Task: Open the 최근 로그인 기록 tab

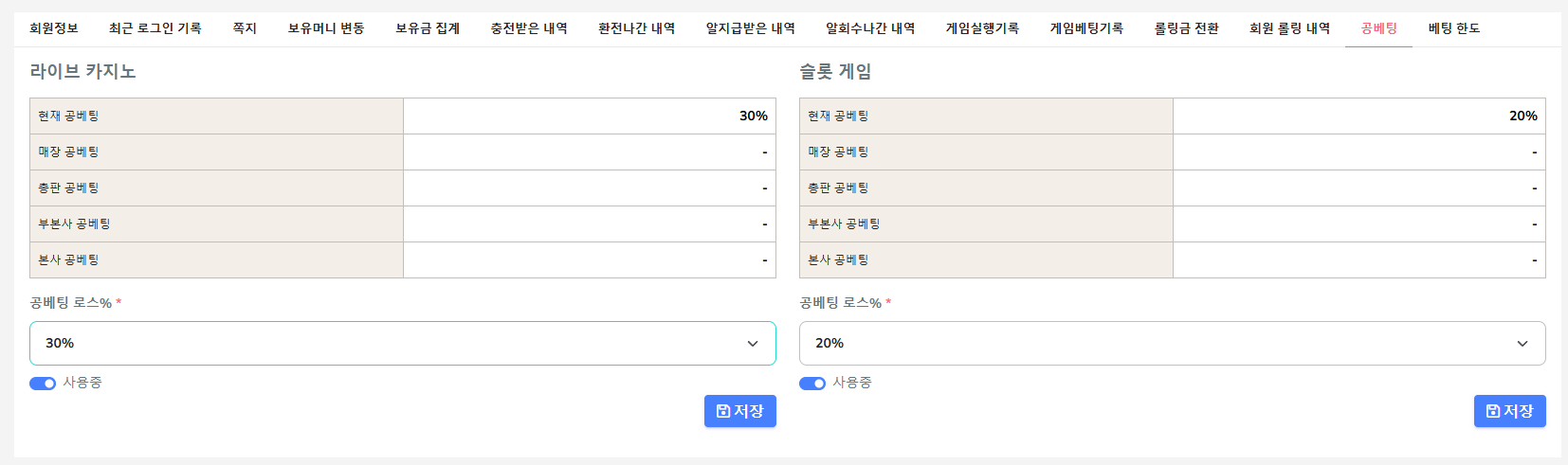Action: (x=155, y=28)
